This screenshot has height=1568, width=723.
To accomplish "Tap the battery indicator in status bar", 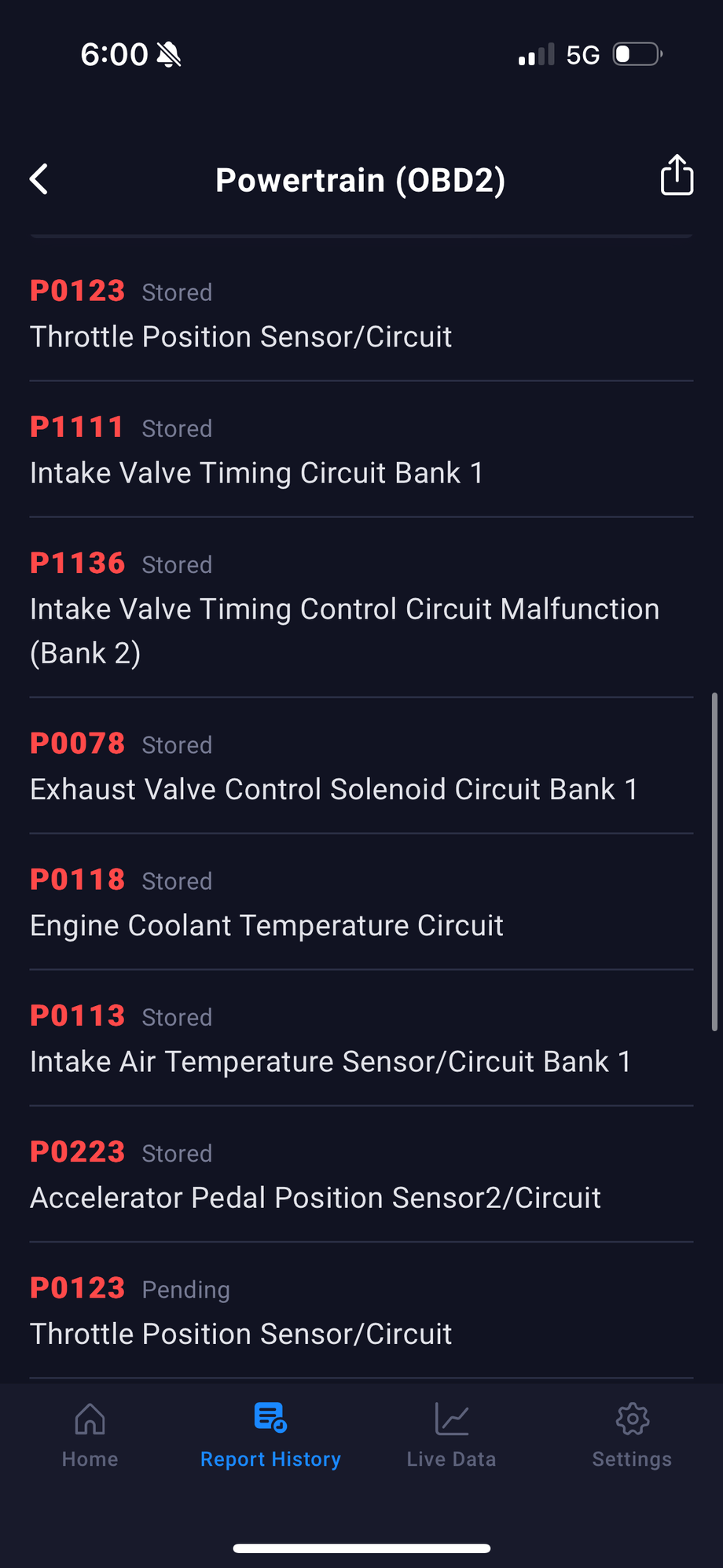I will click(638, 54).
